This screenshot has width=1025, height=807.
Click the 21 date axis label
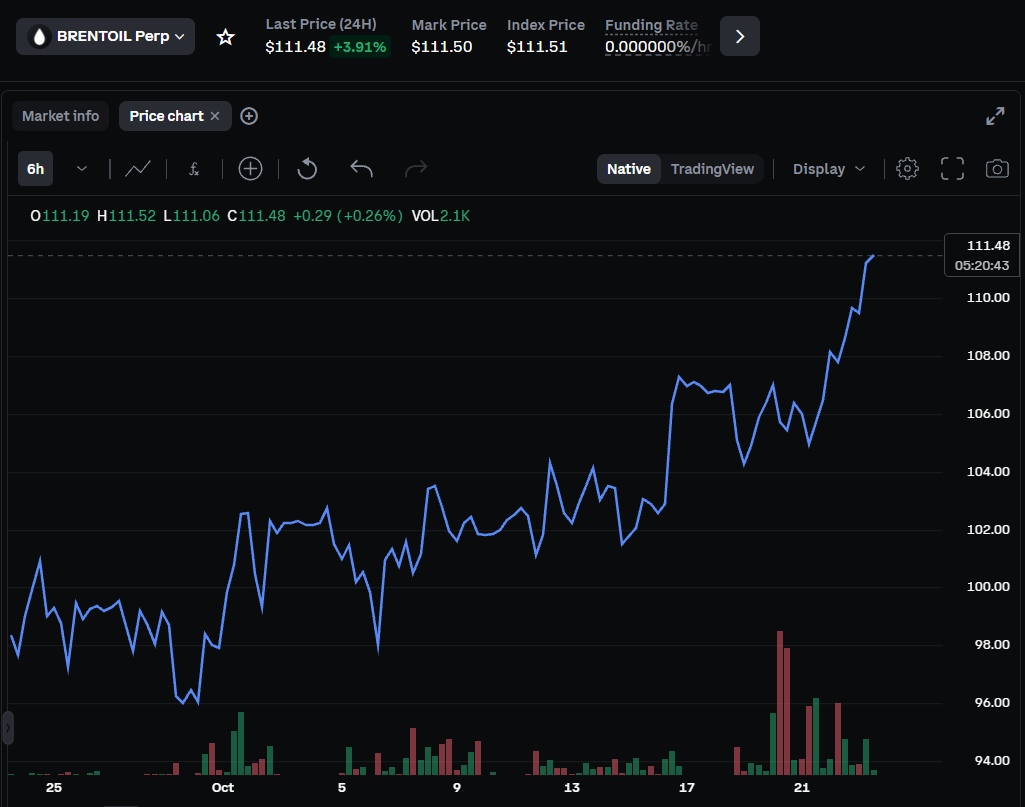point(801,787)
